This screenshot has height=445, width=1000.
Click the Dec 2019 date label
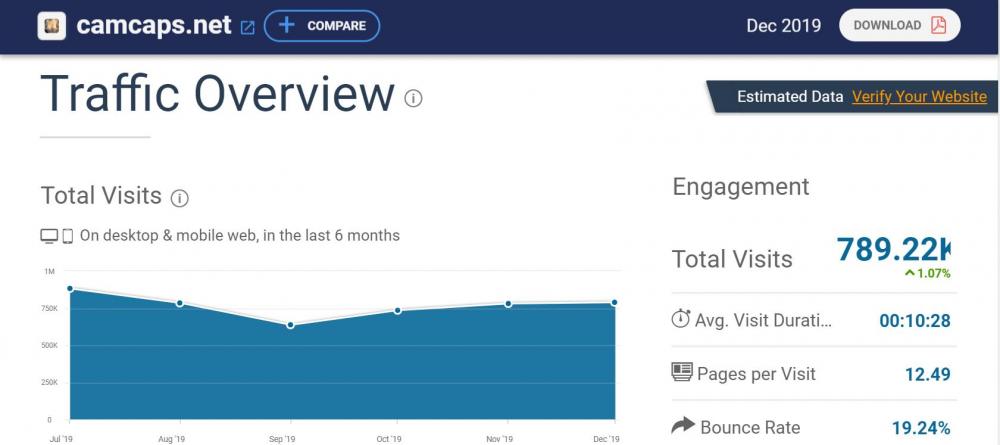(783, 26)
